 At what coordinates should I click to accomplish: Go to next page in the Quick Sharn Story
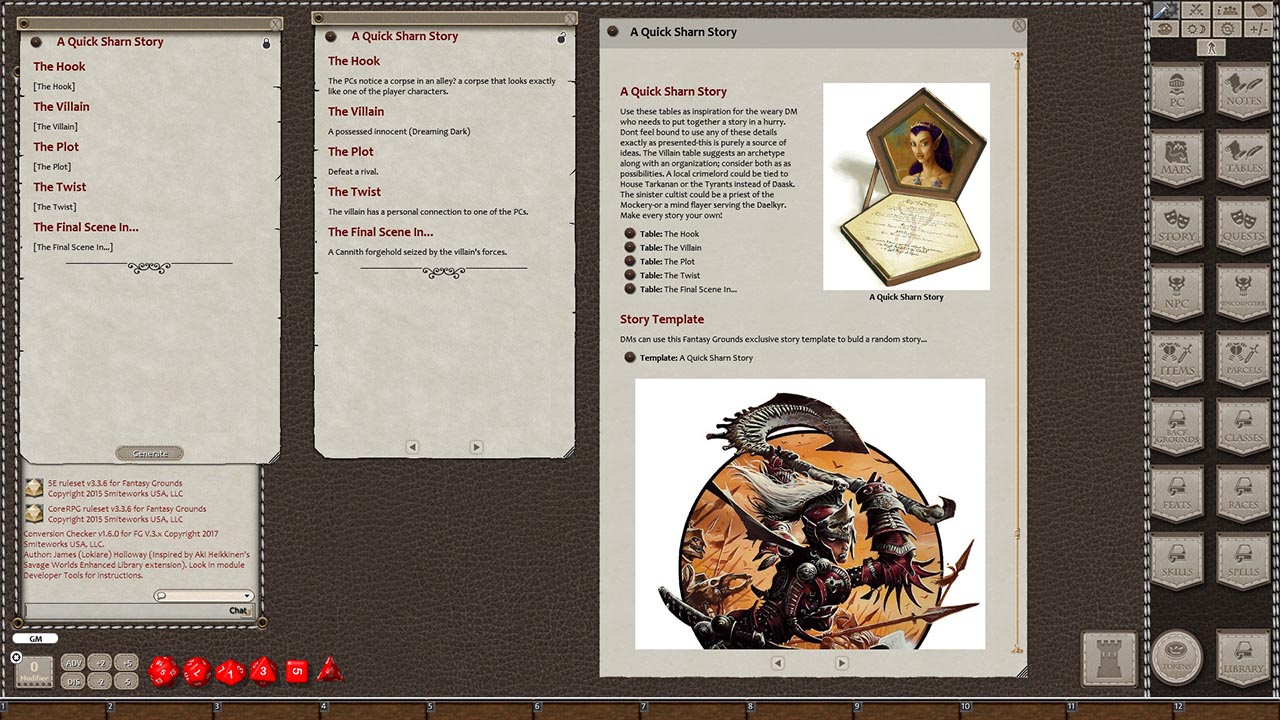[x=841, y=662]
